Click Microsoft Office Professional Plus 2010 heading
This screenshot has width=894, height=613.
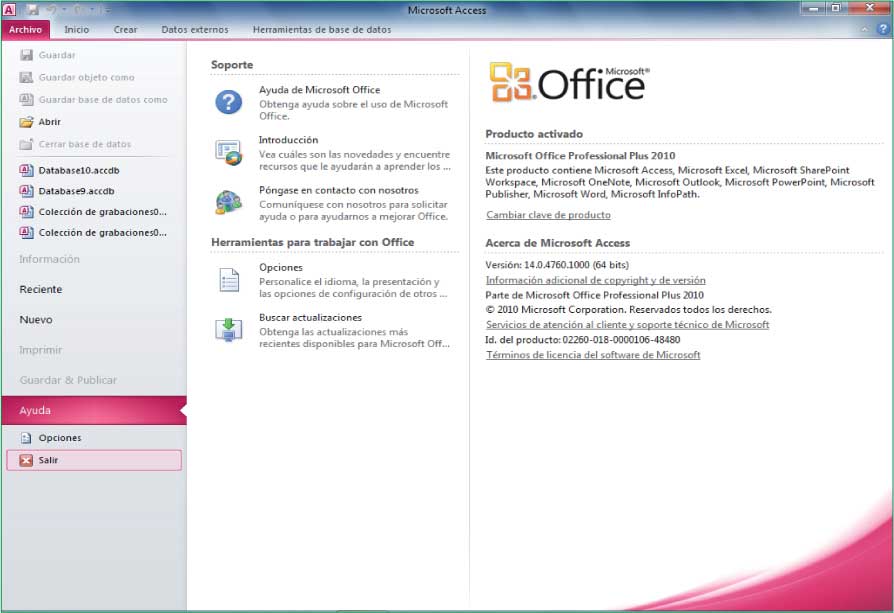[x=580, y=156]
